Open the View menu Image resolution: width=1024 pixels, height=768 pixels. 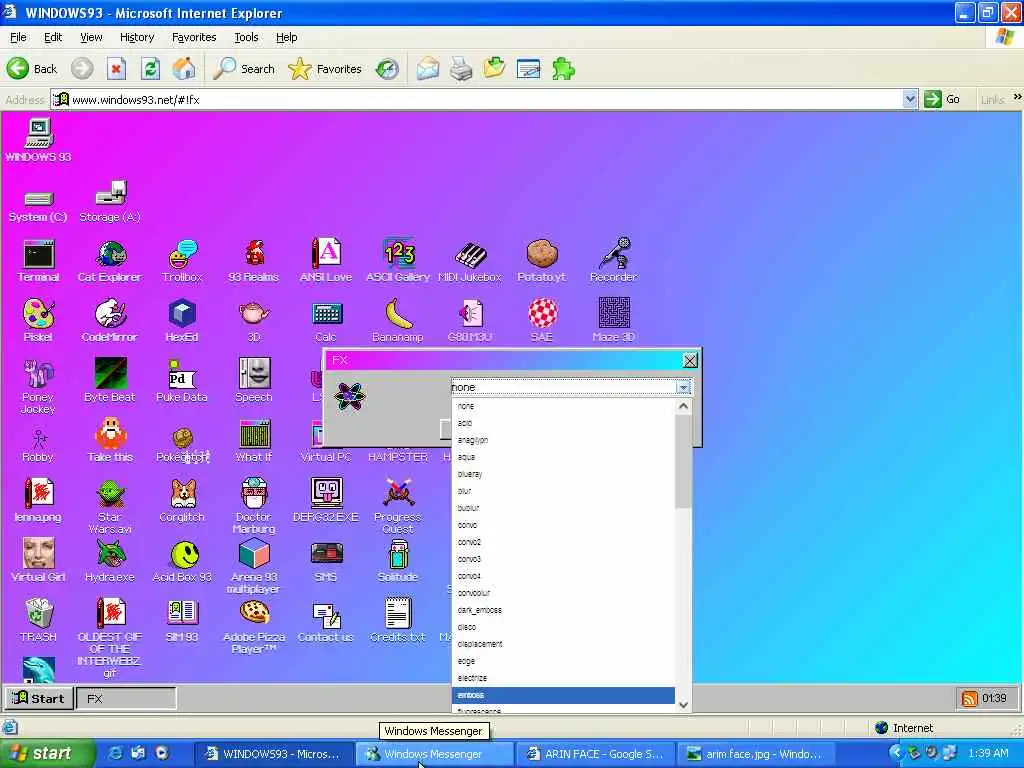tap(91, 37)
